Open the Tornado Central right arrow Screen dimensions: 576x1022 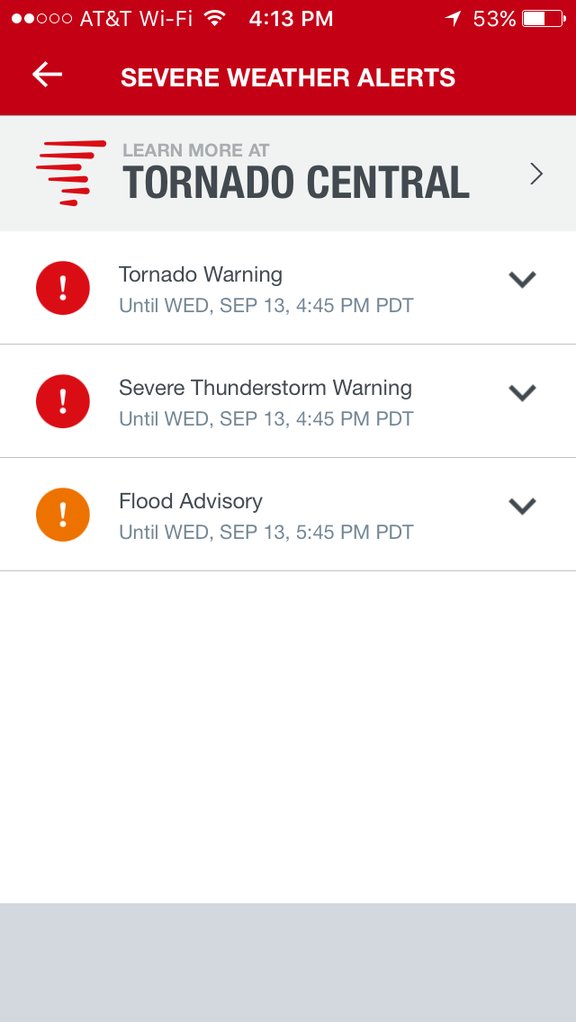point(536,174)
